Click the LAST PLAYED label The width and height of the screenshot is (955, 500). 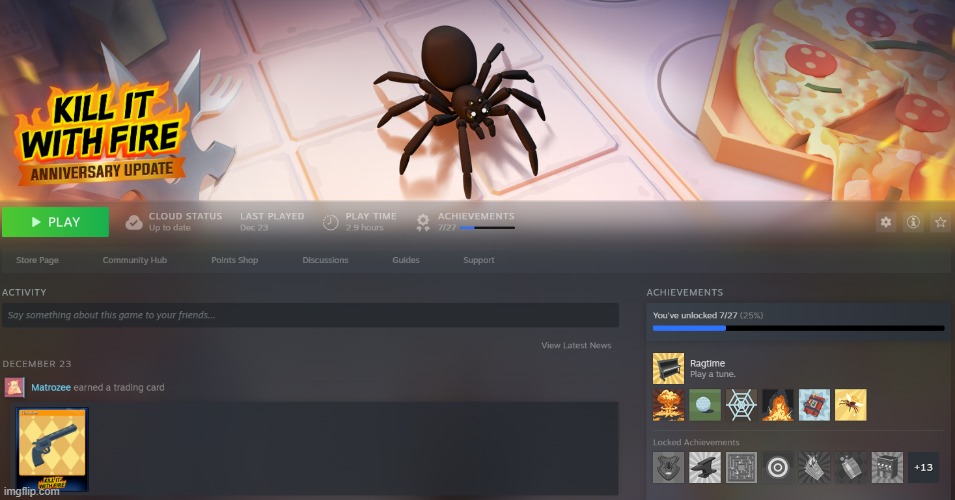[272, 216]
